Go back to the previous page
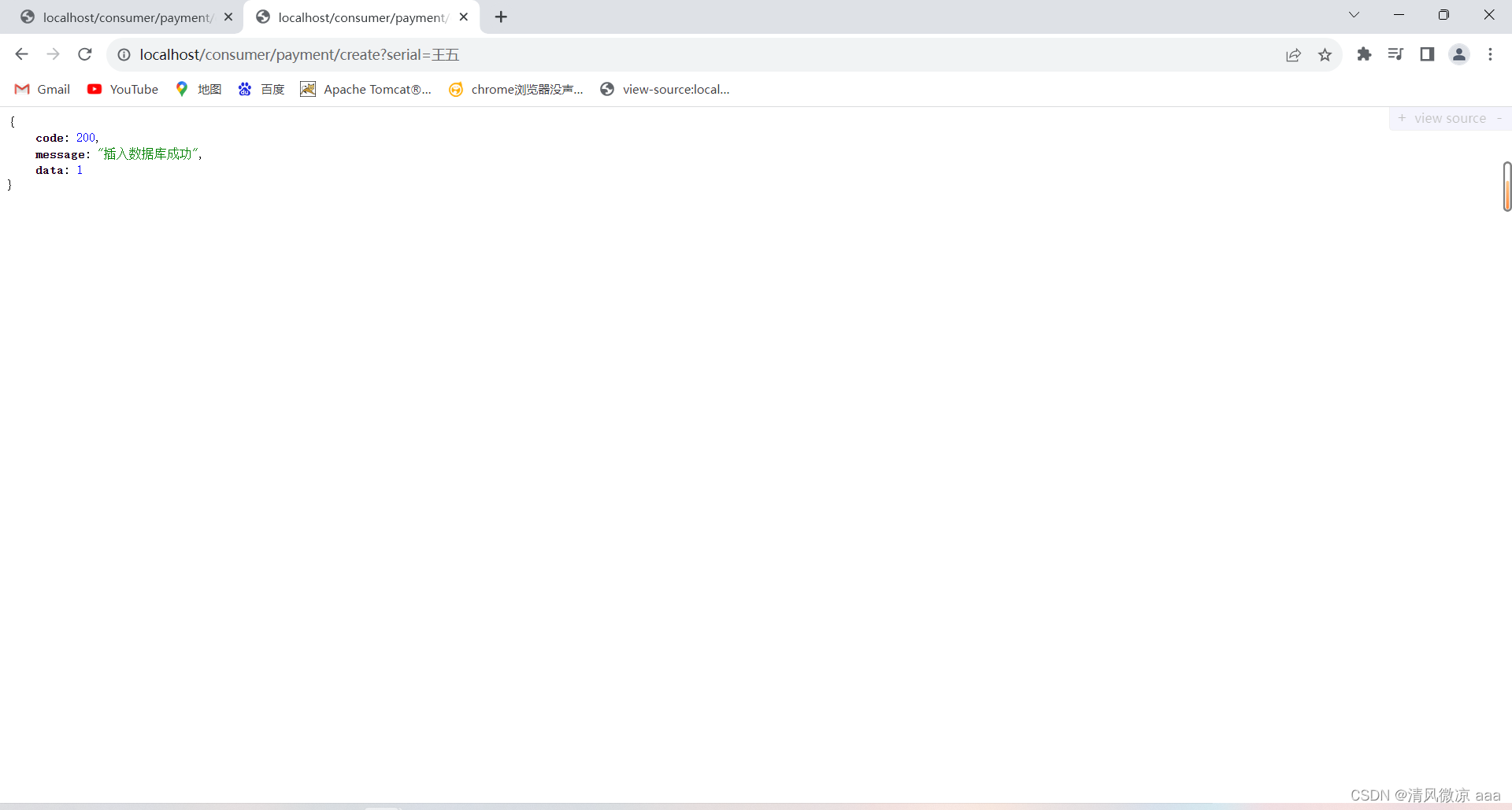This screenshot has height=810, width=1512. click(21, 54)
